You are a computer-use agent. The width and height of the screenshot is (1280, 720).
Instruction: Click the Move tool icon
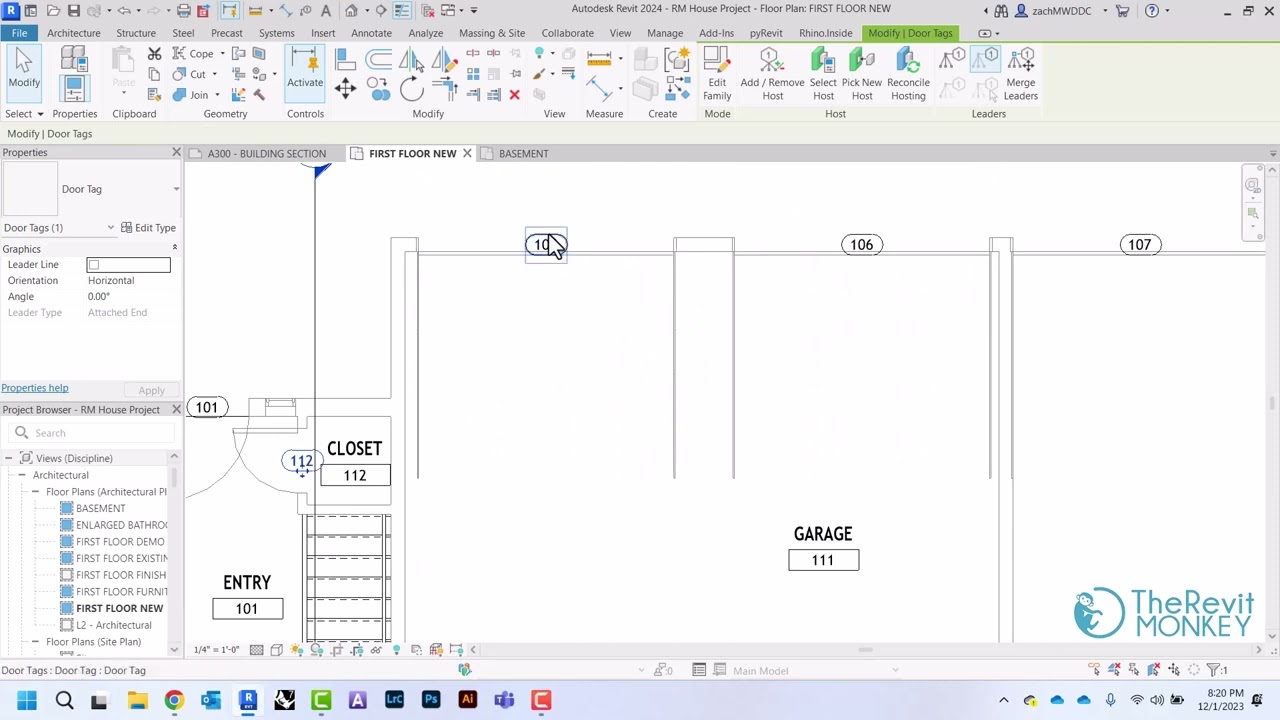coord(345,89)
